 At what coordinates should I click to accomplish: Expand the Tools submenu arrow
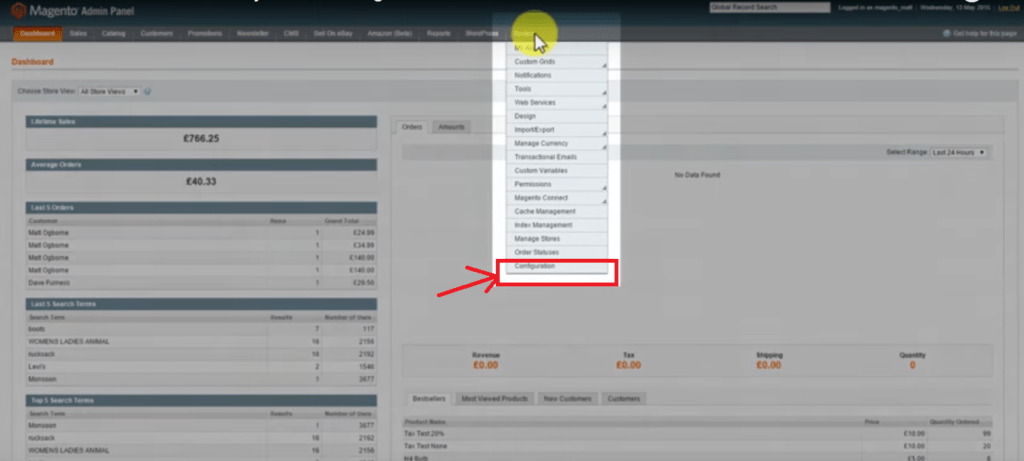(604, 92)
